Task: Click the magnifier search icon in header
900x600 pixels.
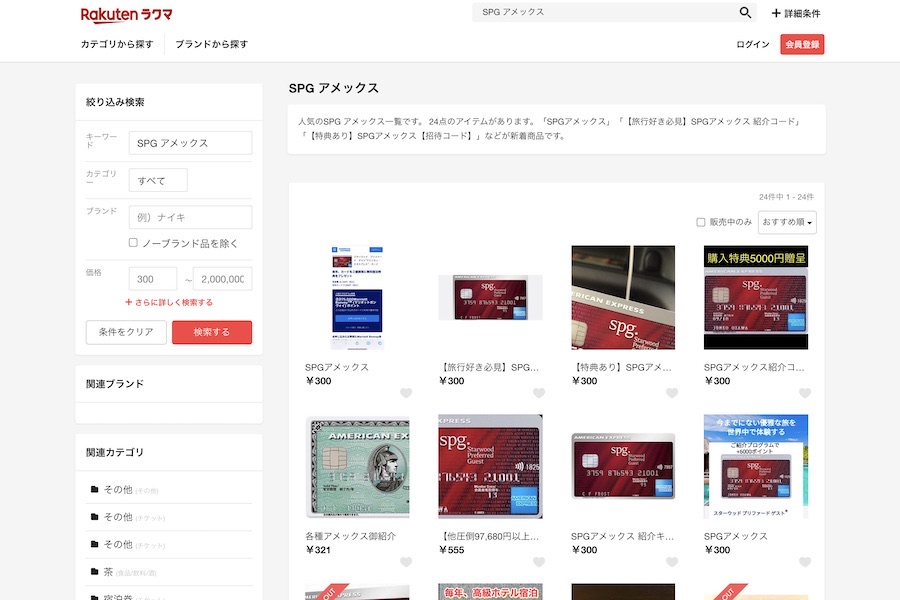Action: coord(745,12)
